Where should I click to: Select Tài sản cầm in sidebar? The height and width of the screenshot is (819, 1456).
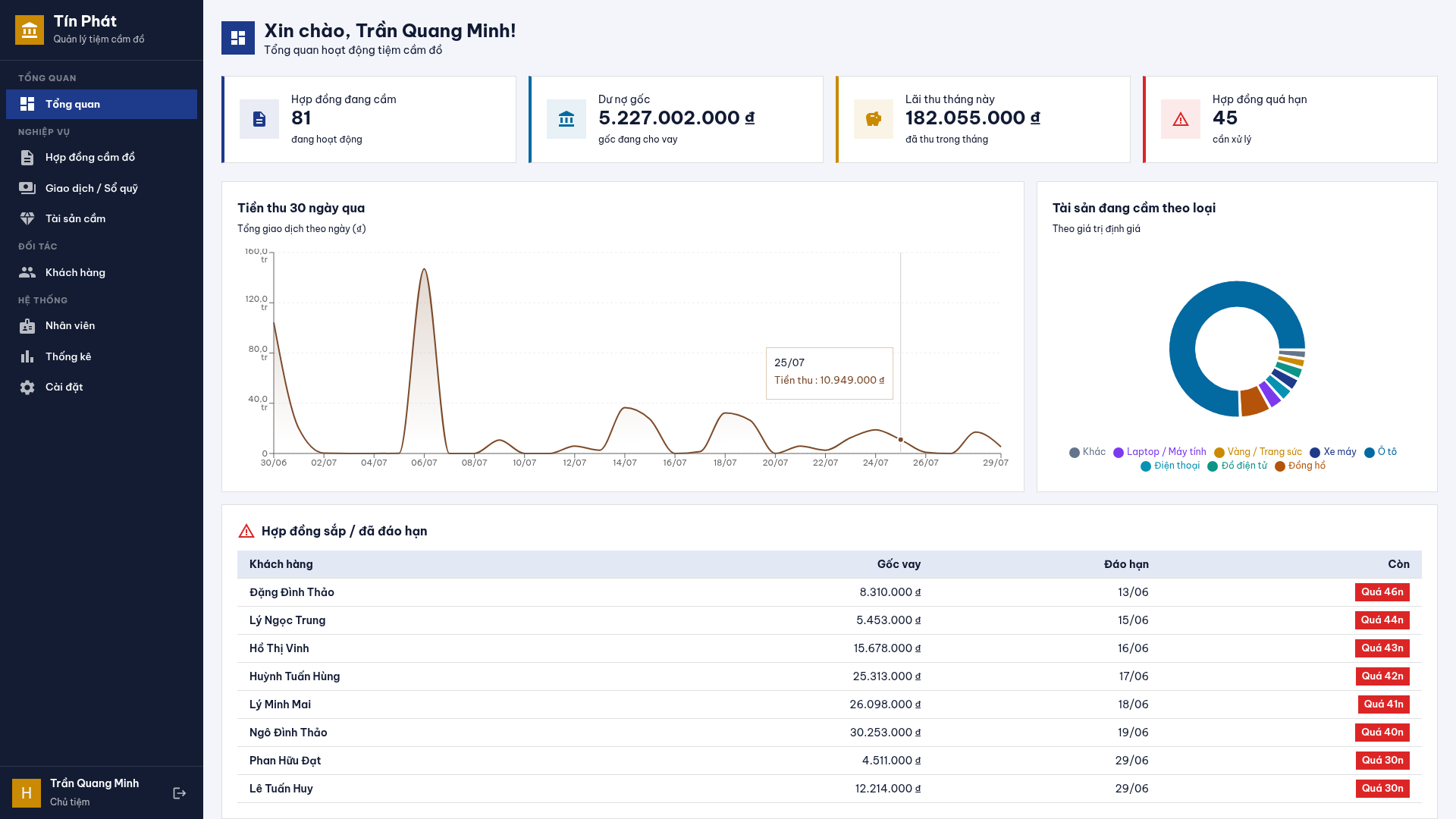(x=102, y=218)
